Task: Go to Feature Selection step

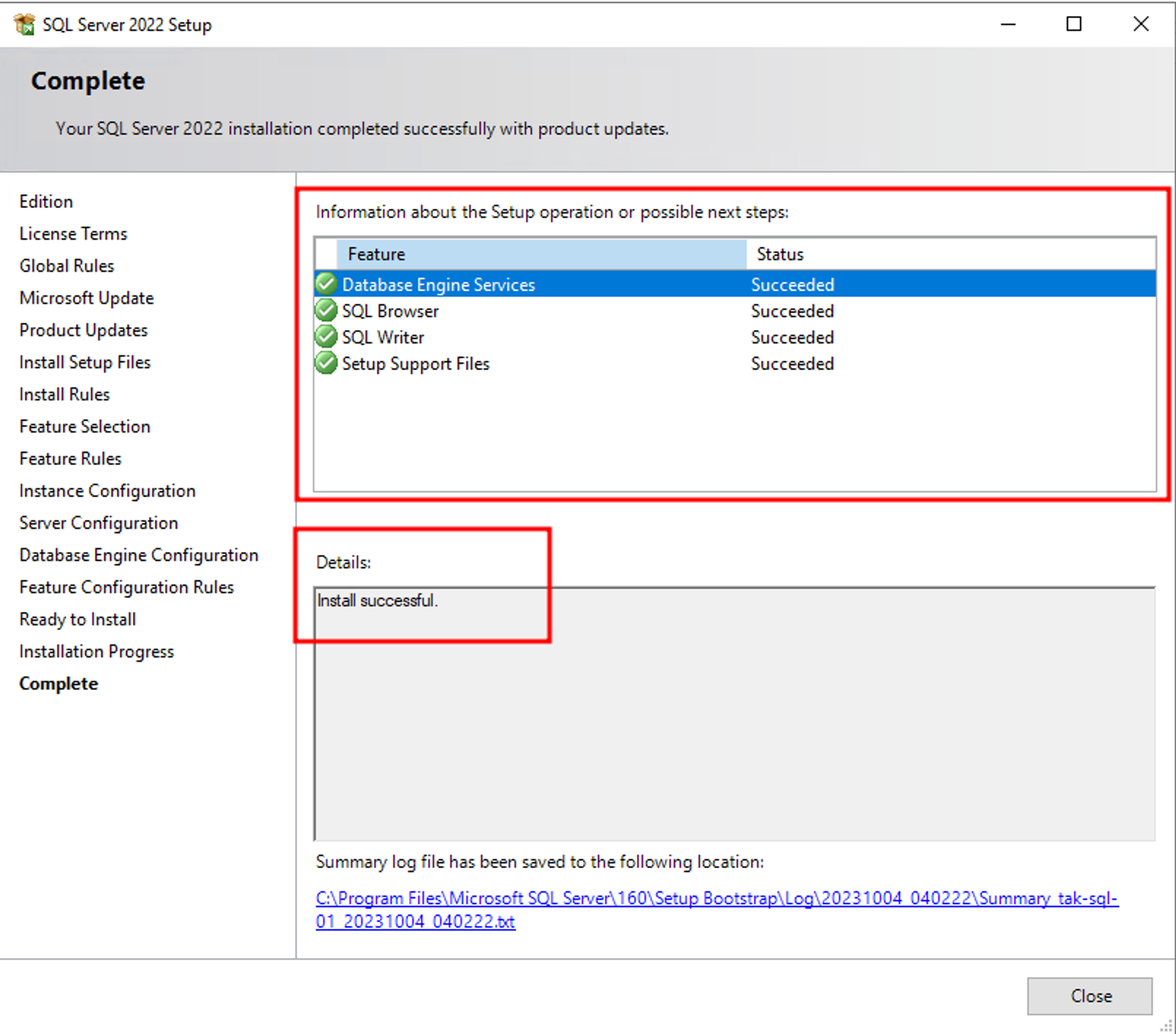Action: (x=85, y=426)
